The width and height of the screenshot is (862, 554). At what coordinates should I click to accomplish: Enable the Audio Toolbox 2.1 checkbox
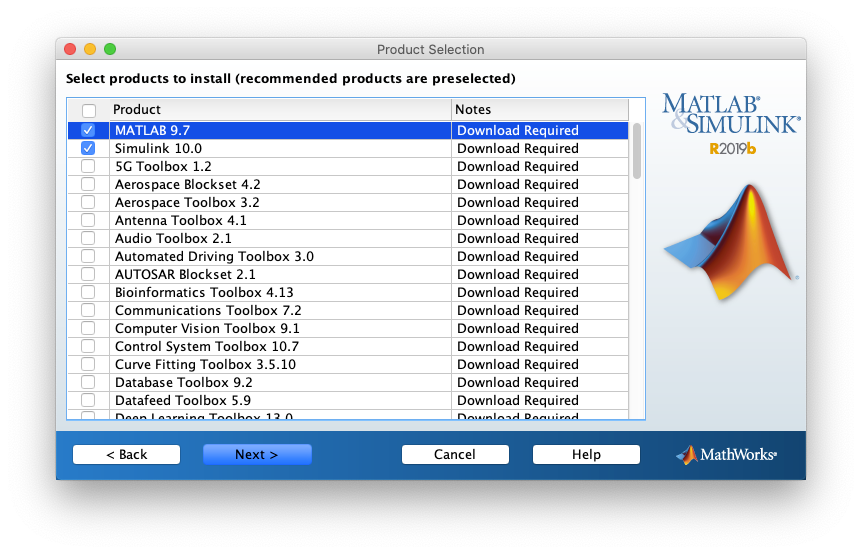[x=88, y=238]
